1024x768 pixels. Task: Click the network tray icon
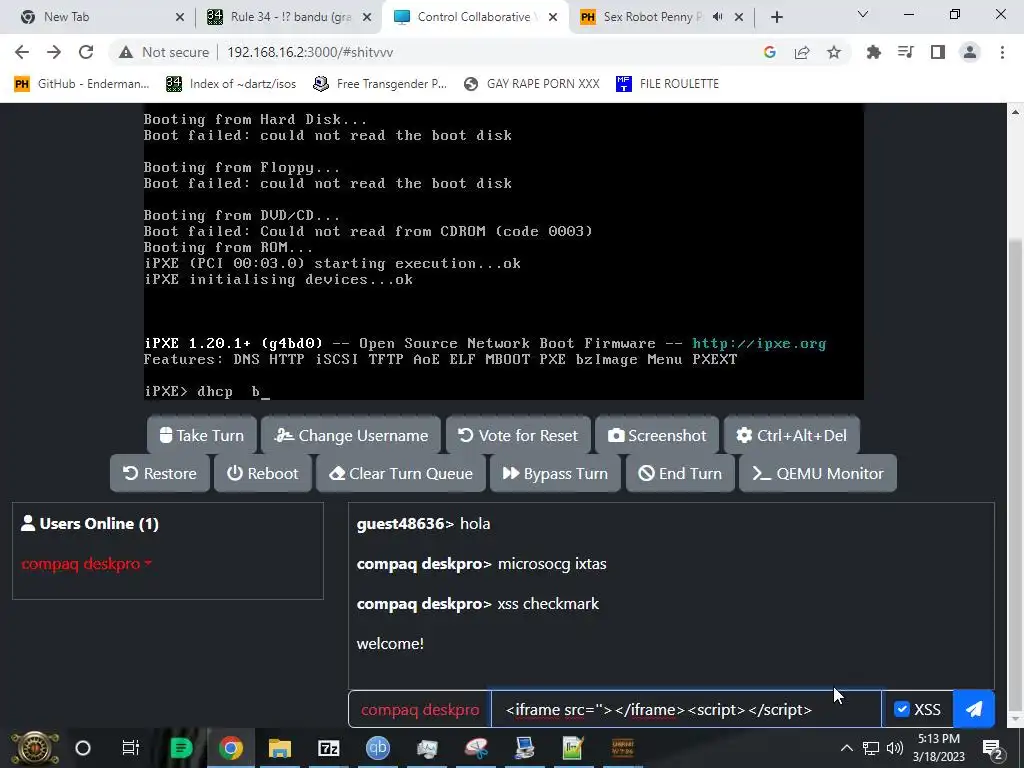click(x=871, y=748)
